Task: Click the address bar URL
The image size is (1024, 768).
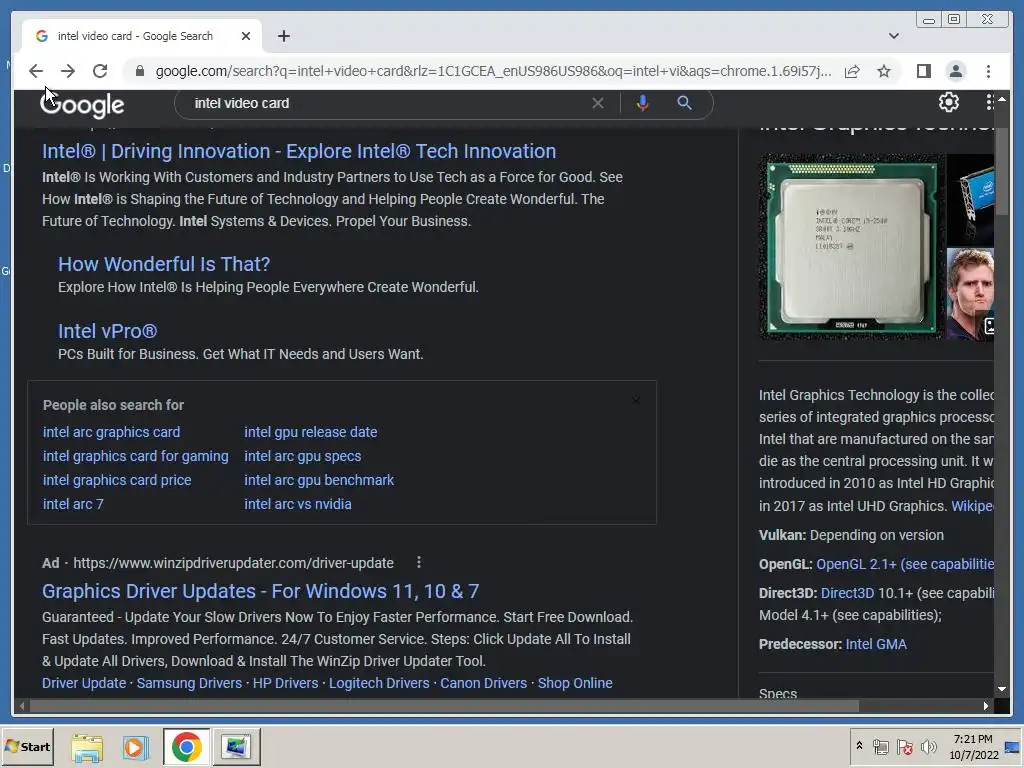Action: tap(493, 71)
